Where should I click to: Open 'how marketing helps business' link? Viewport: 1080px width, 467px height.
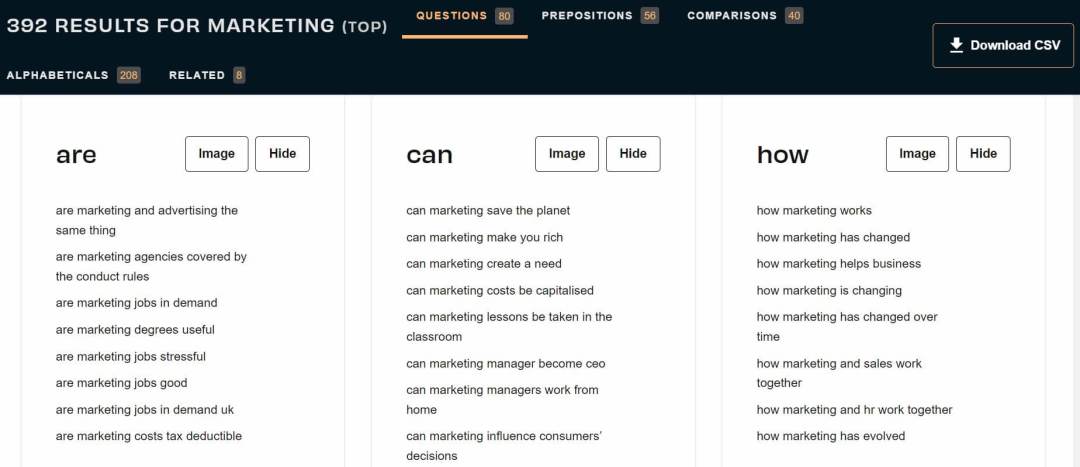(838, 264)
